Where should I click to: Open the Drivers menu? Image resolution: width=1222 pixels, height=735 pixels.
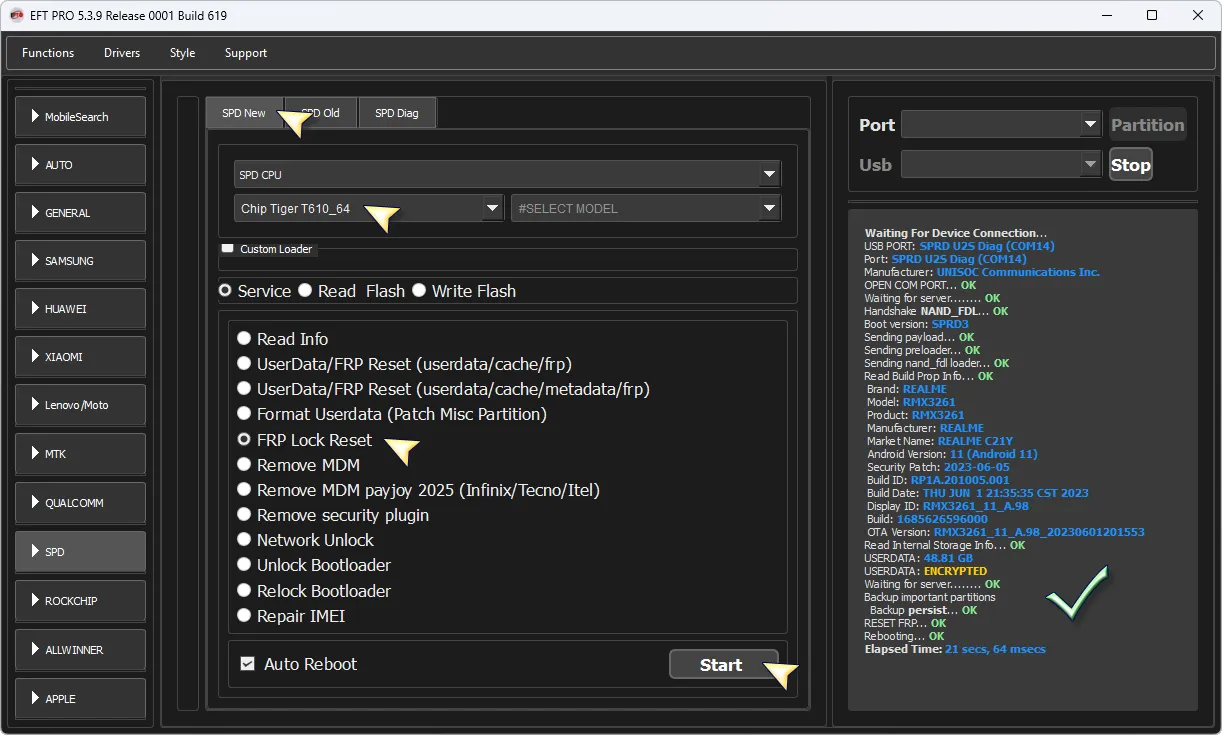pos(122,53)
